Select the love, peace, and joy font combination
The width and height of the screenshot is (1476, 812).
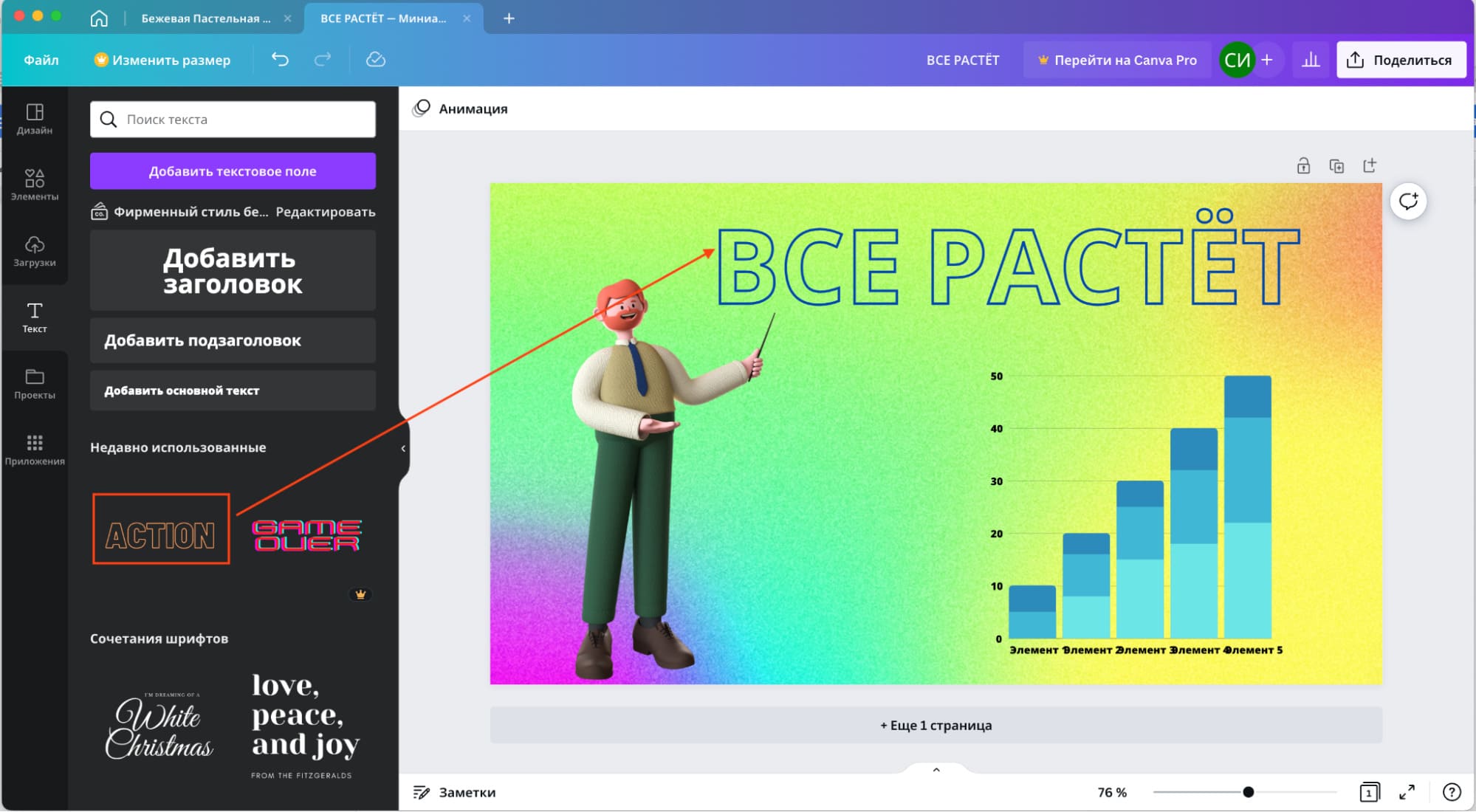point(306,726)
